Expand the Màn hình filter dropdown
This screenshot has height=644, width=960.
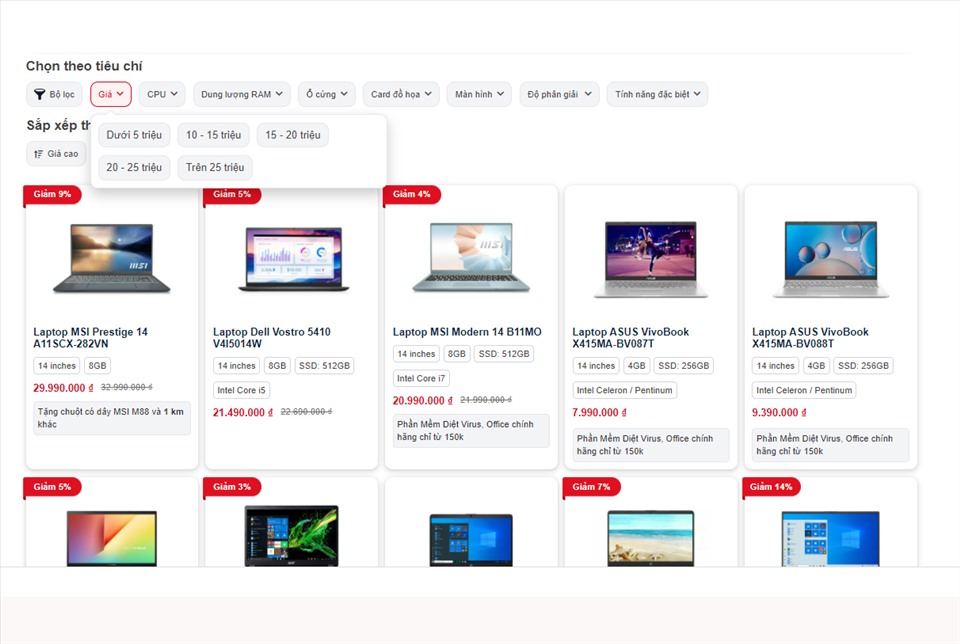(479, 95)
